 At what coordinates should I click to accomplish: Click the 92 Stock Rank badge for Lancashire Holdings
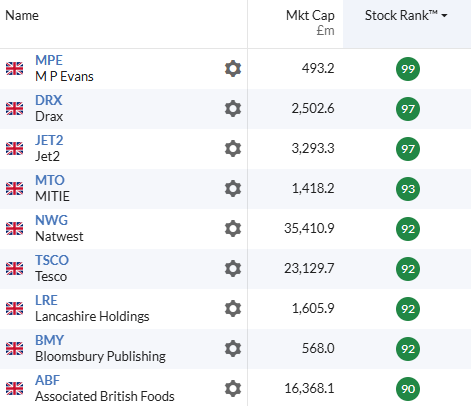pyautogui.click(x=408, y=309)
